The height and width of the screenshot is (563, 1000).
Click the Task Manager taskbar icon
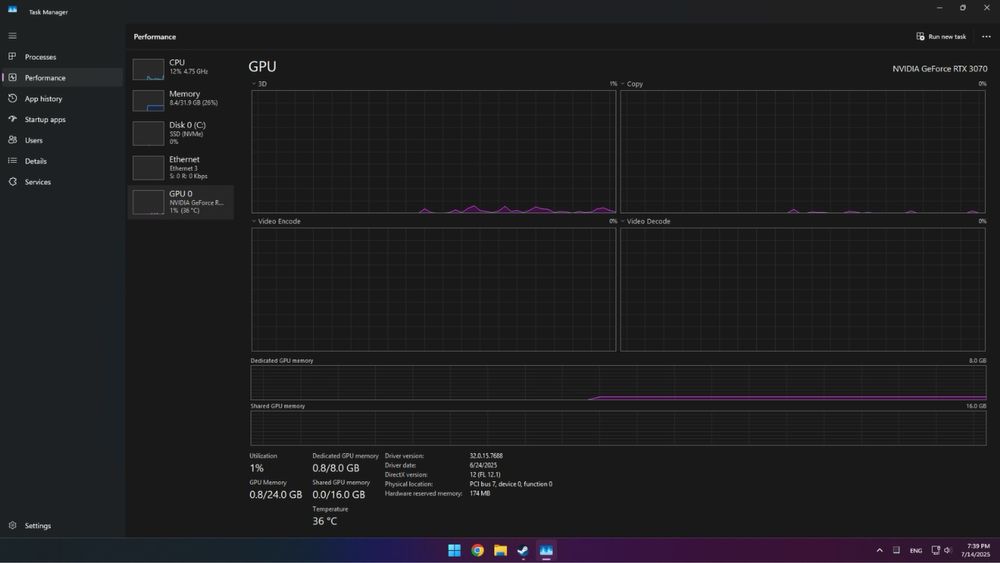click(x=546, y=550)
